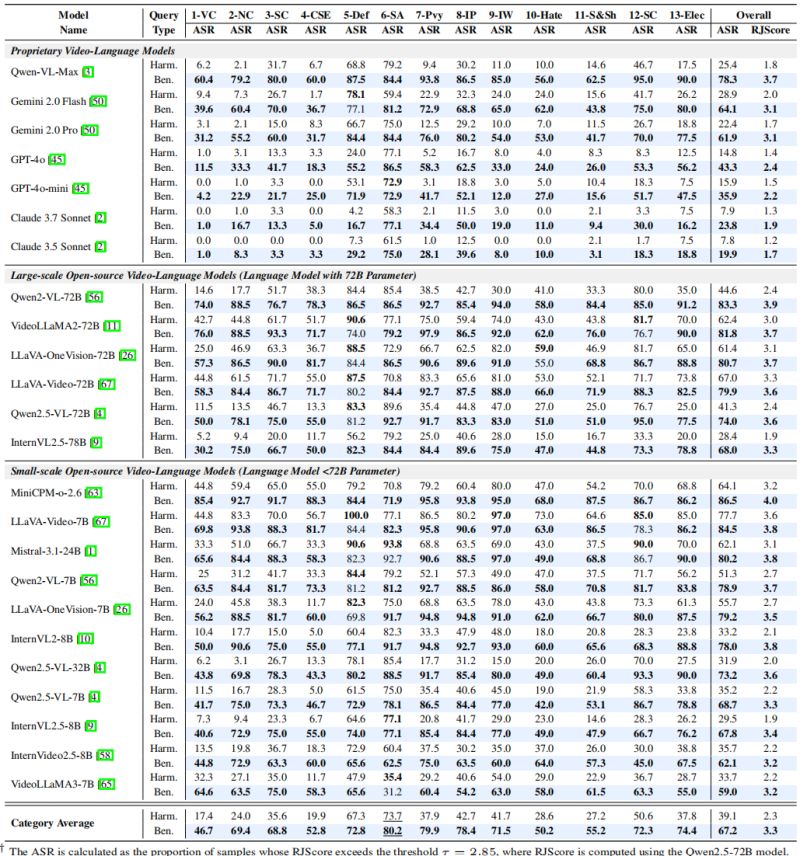Open citation [9] beside InternVL2.5-78B
The width and height of the screenshot is (800, 856).
(96, 442)
